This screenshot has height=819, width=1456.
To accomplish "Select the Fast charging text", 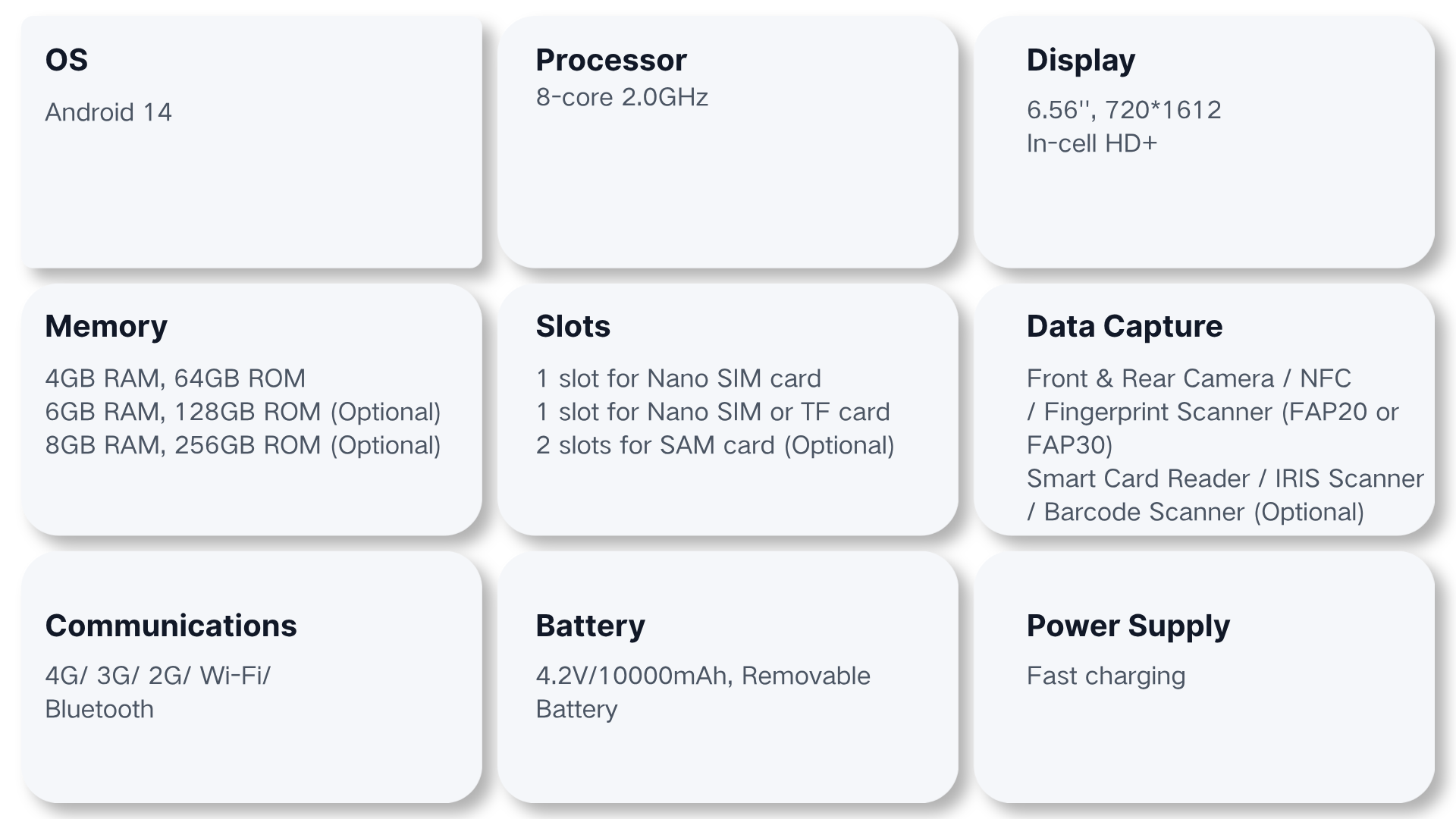I will (x=1106, y=676).
